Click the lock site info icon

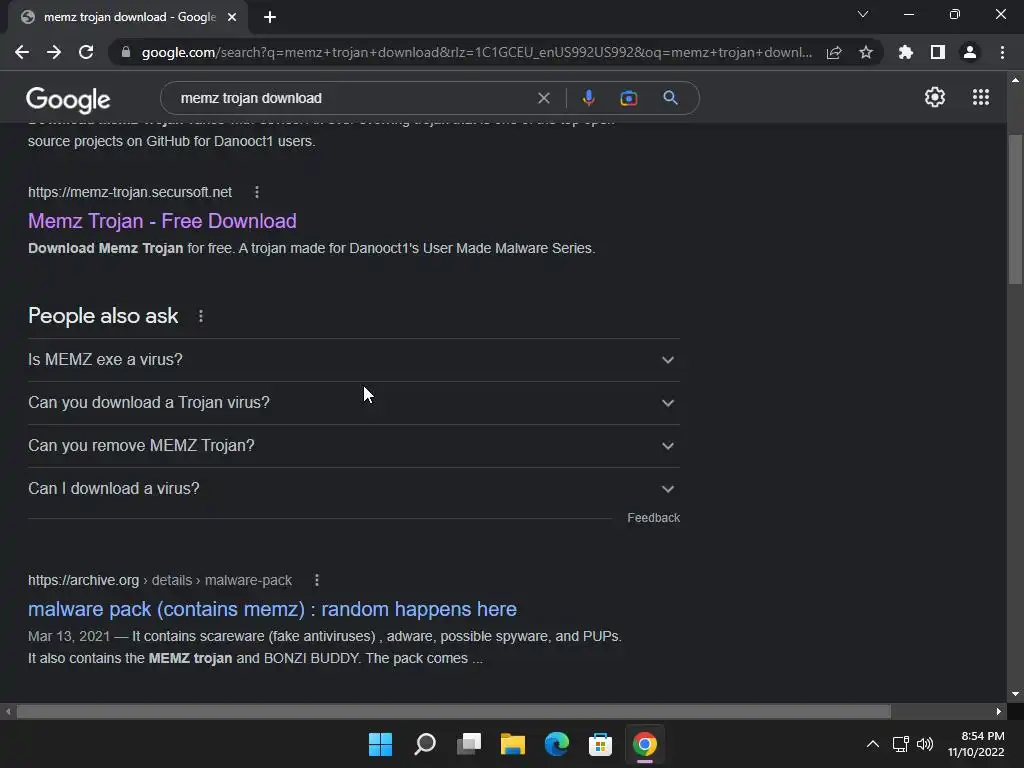126,52
